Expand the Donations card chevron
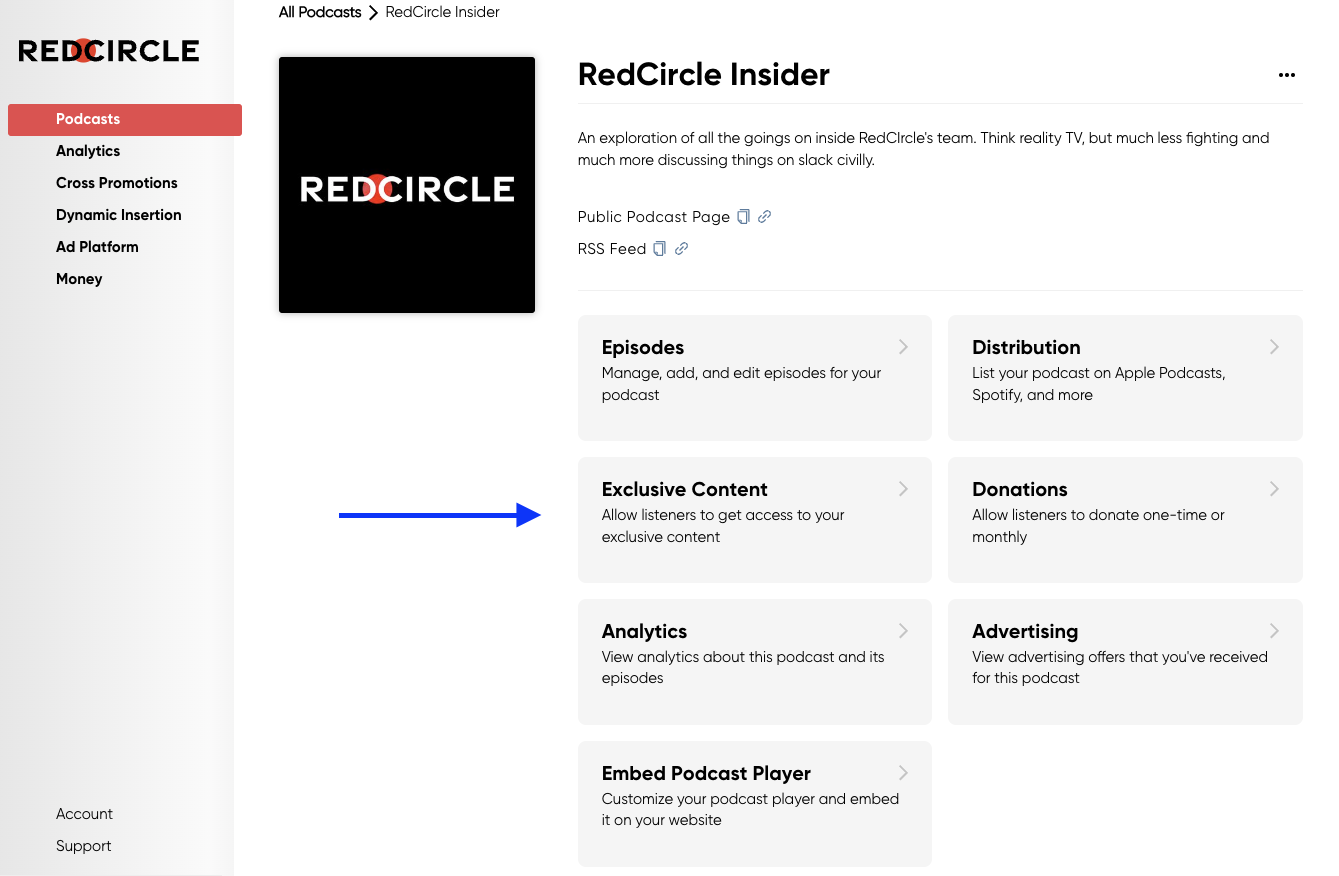Screen dimensions: 1339x876 point(1274,489)
